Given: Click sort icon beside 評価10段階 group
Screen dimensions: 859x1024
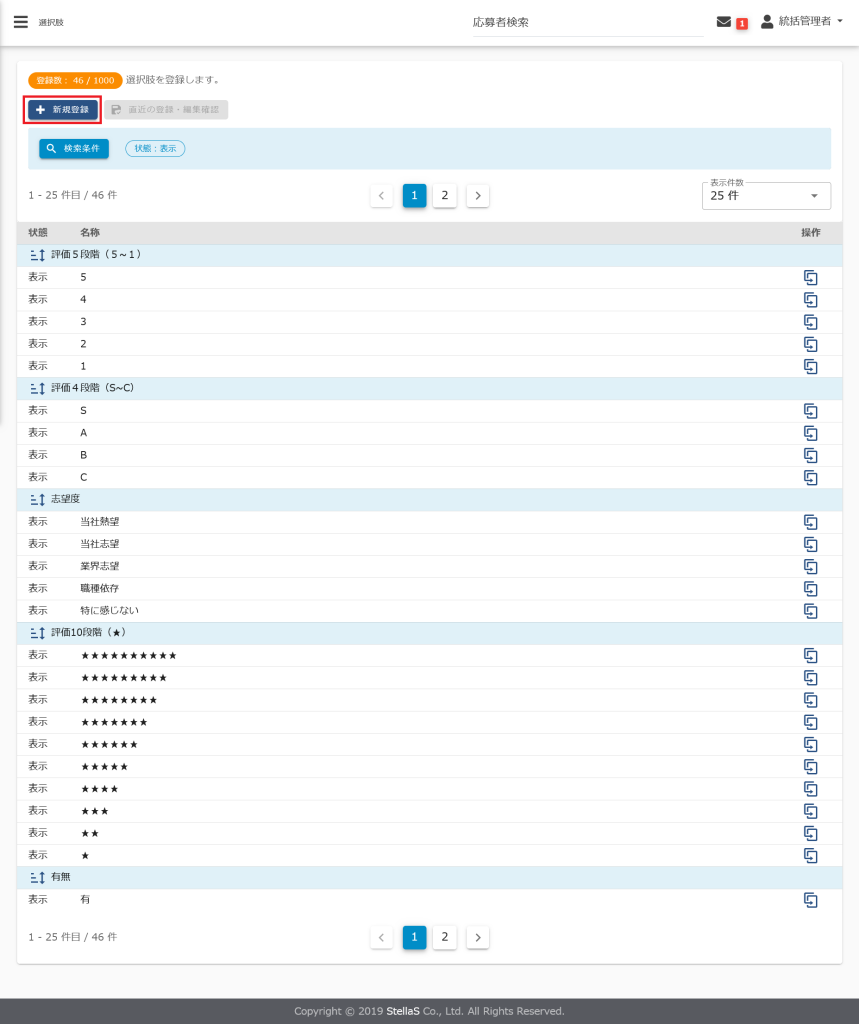Looking at the screenshot, I should 38,633.
